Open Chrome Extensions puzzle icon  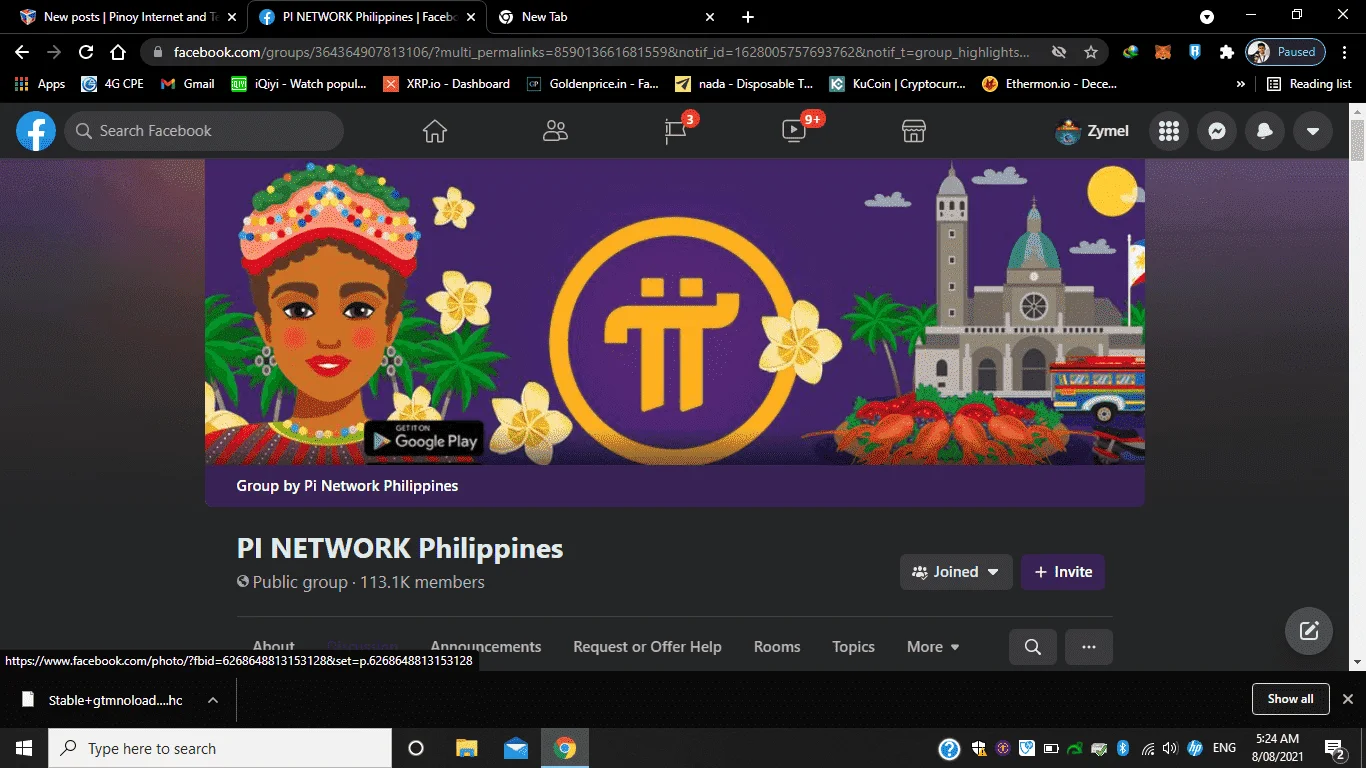click(1227, 52)
